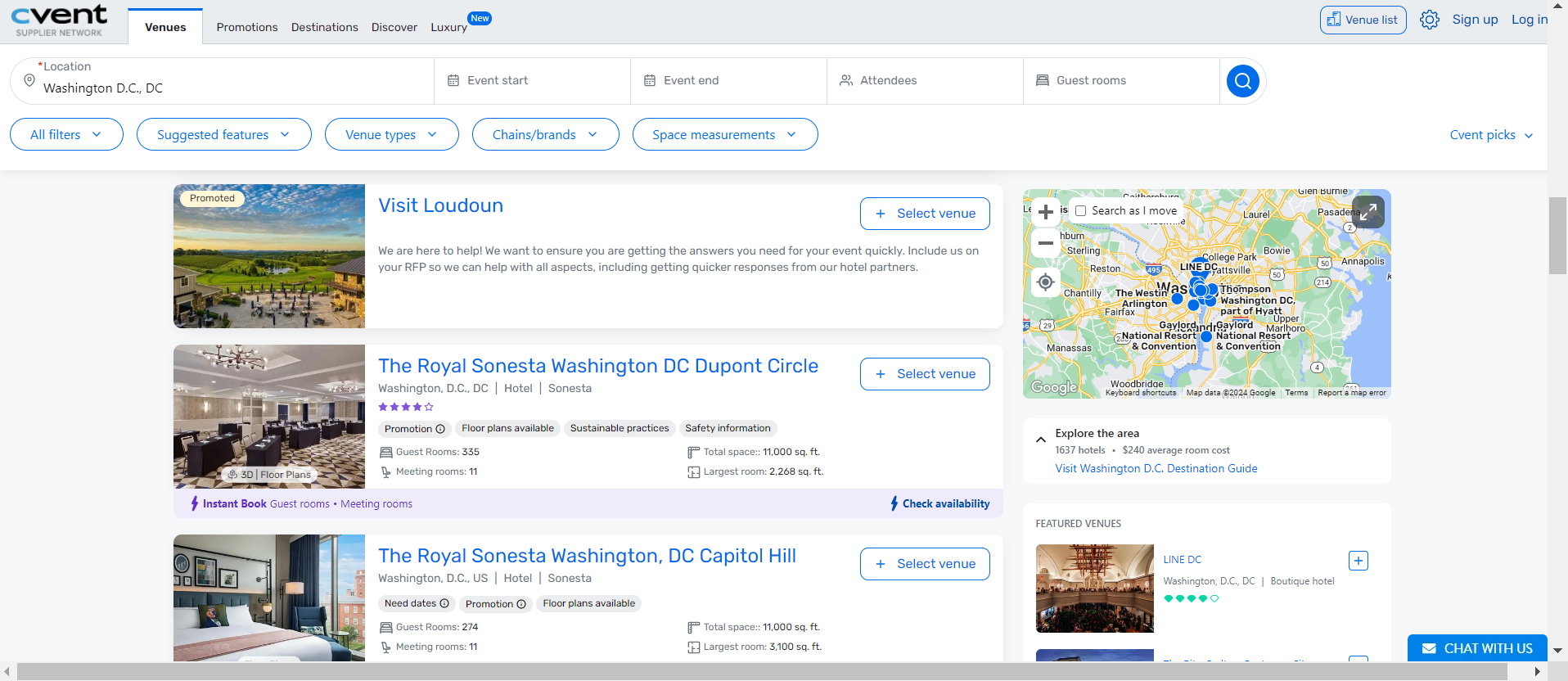Click the Event start field
The height and width of the screenshot is (681, 1568).
[x=532, y=81]
